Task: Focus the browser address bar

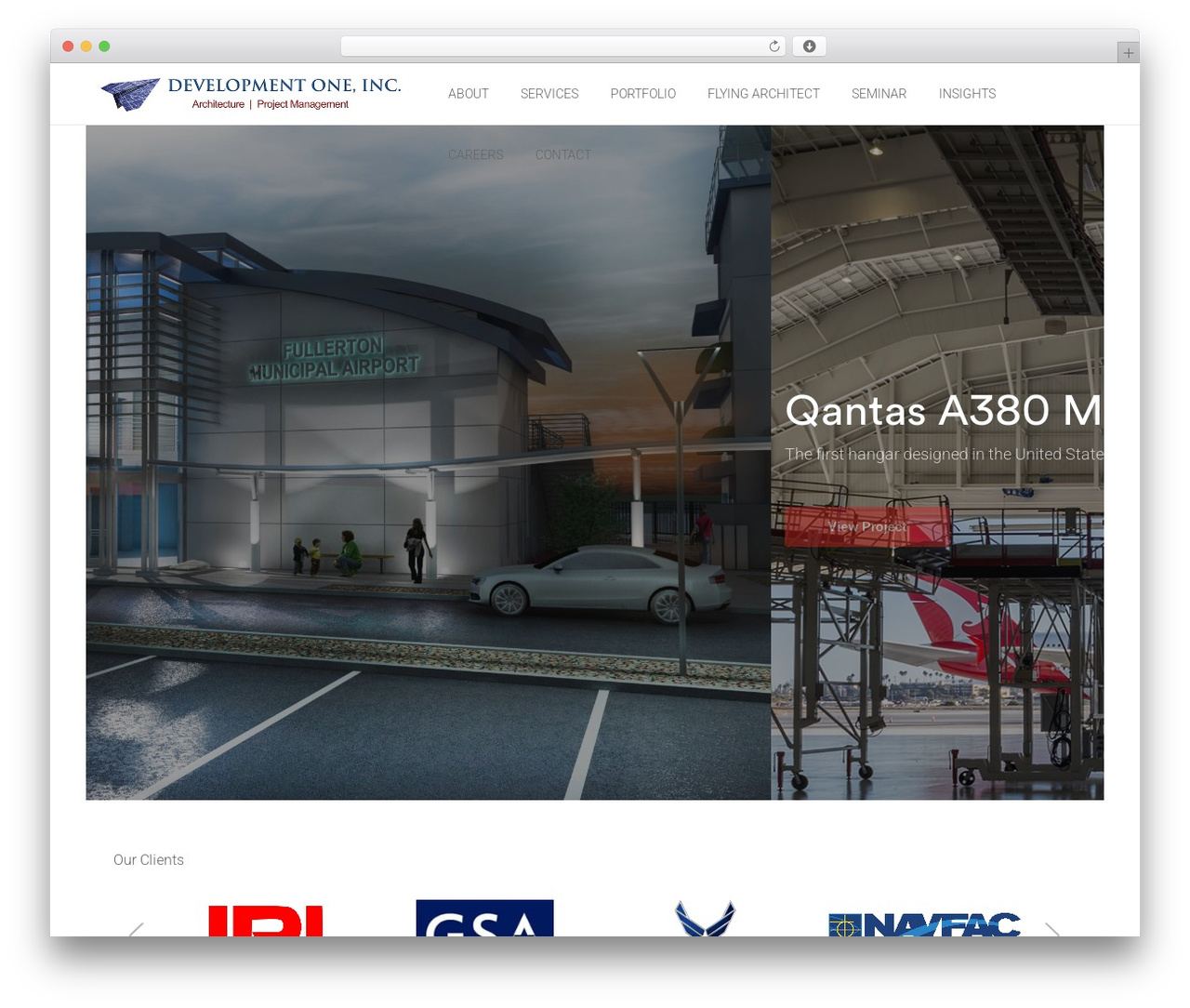Action: [562, 46]
